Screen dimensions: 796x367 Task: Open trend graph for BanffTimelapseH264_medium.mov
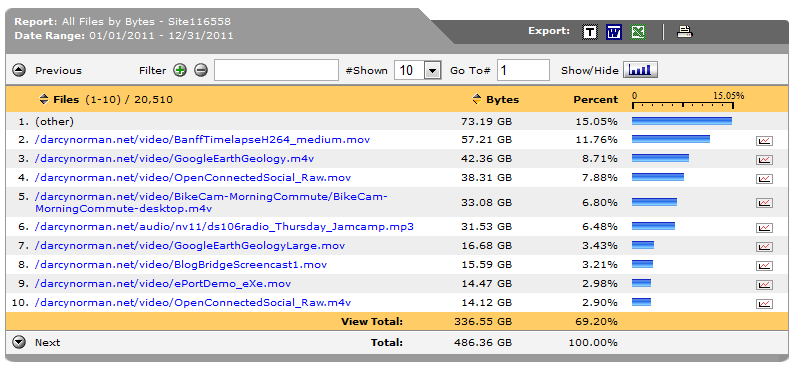(764, 141)
